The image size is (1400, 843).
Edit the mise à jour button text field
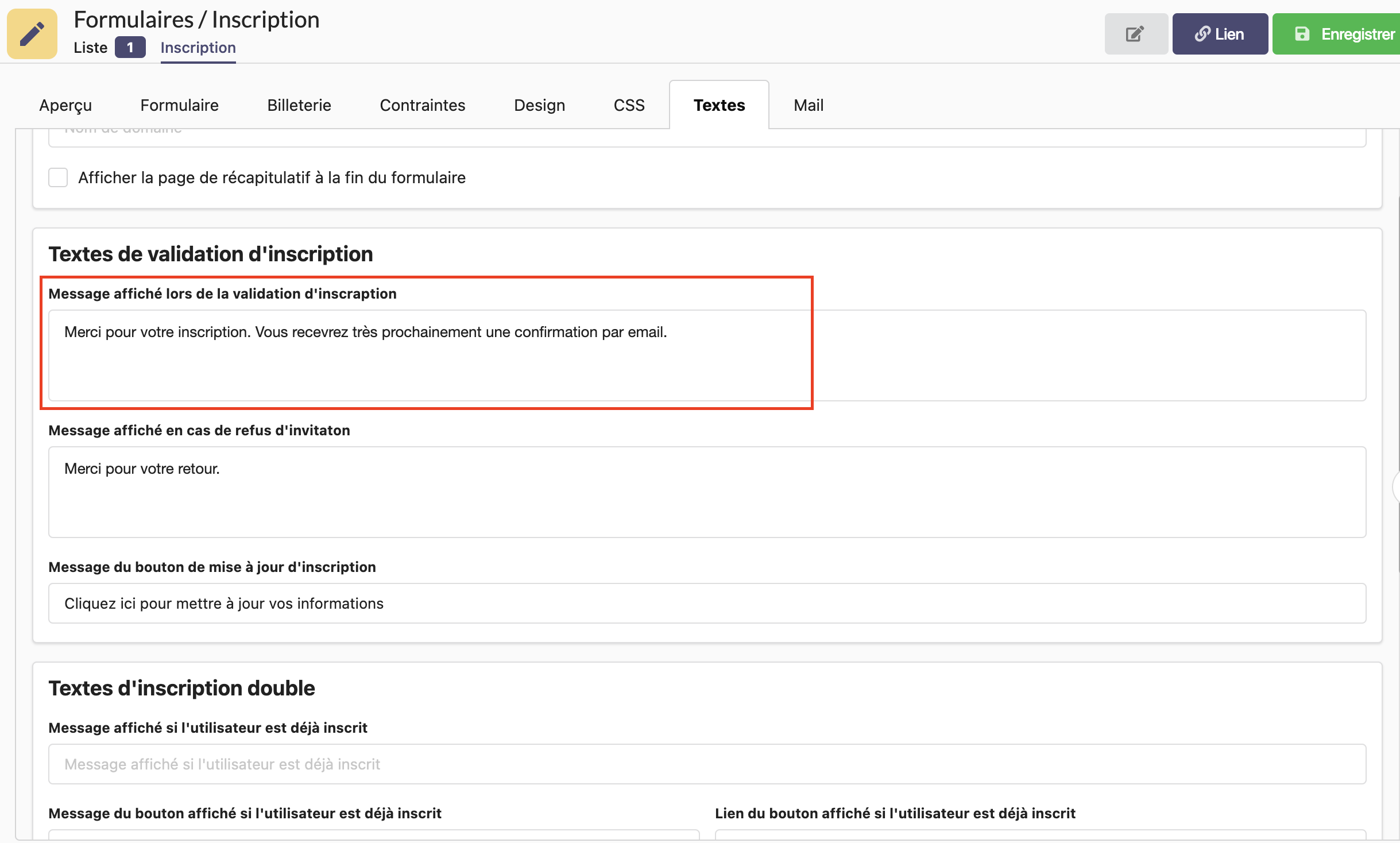[x=706, y=603]
